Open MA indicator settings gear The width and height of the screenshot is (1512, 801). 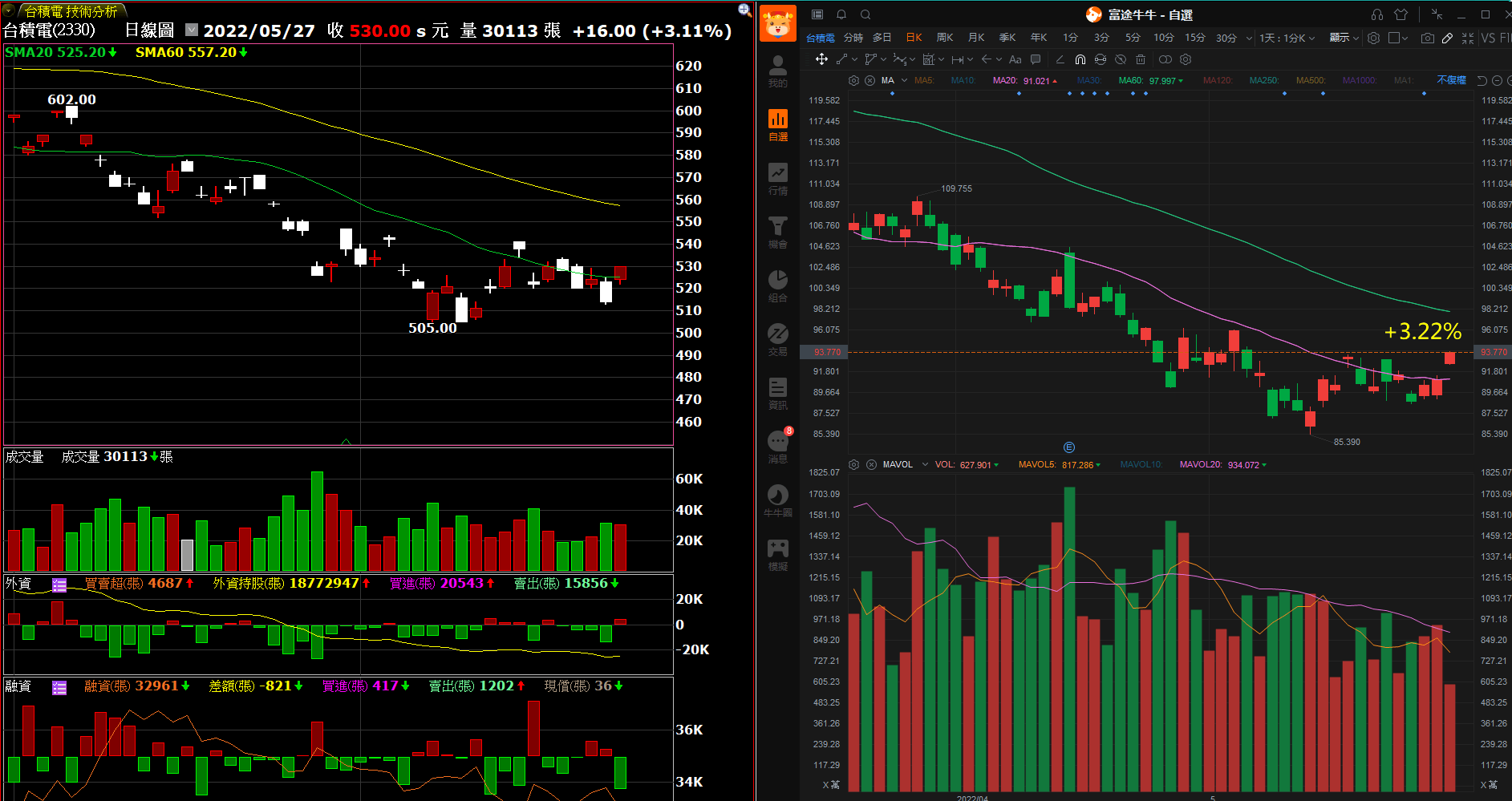tap(853, 80)
